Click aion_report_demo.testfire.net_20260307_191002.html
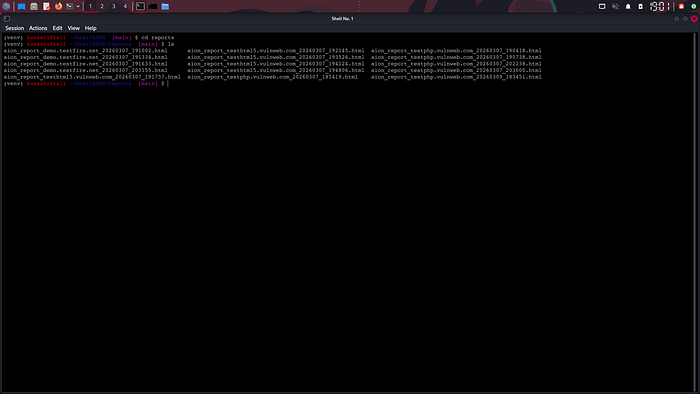 coord(86,51)
